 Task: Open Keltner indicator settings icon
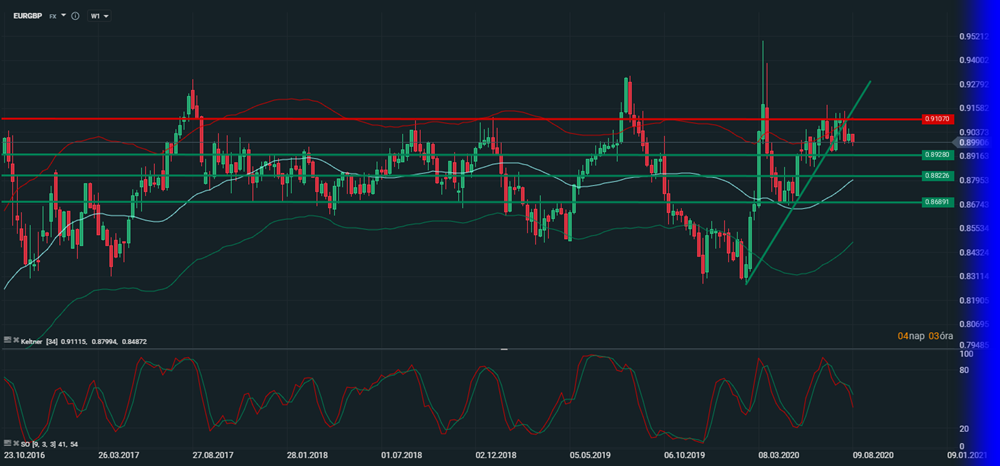(x=6, y=341)
